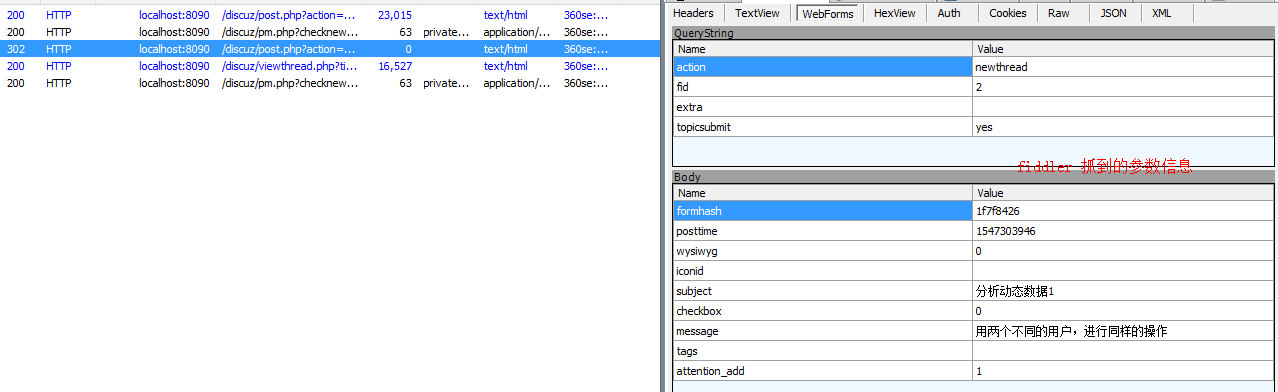Viewport: 1278px width, 392px height.
Task: Open the HexView tab
Action: point(894,13)
